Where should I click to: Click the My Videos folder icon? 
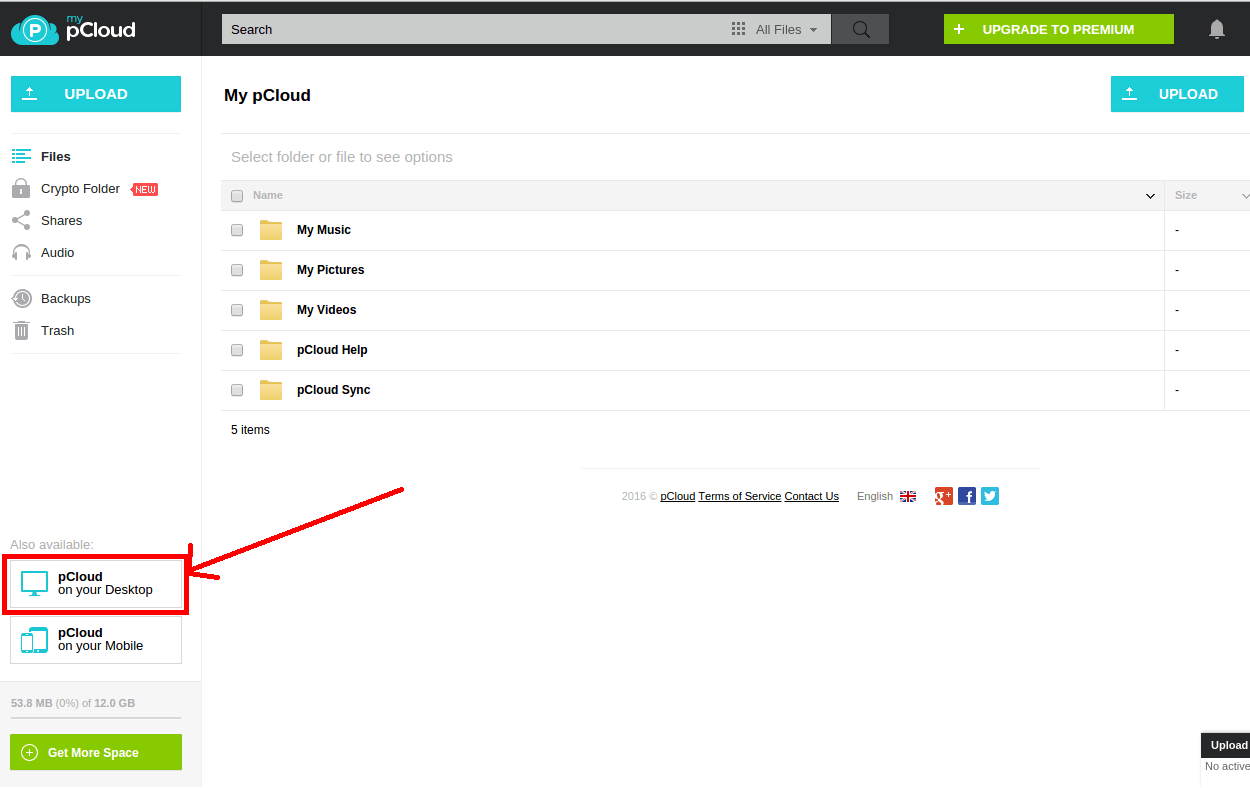click(271, 310)
